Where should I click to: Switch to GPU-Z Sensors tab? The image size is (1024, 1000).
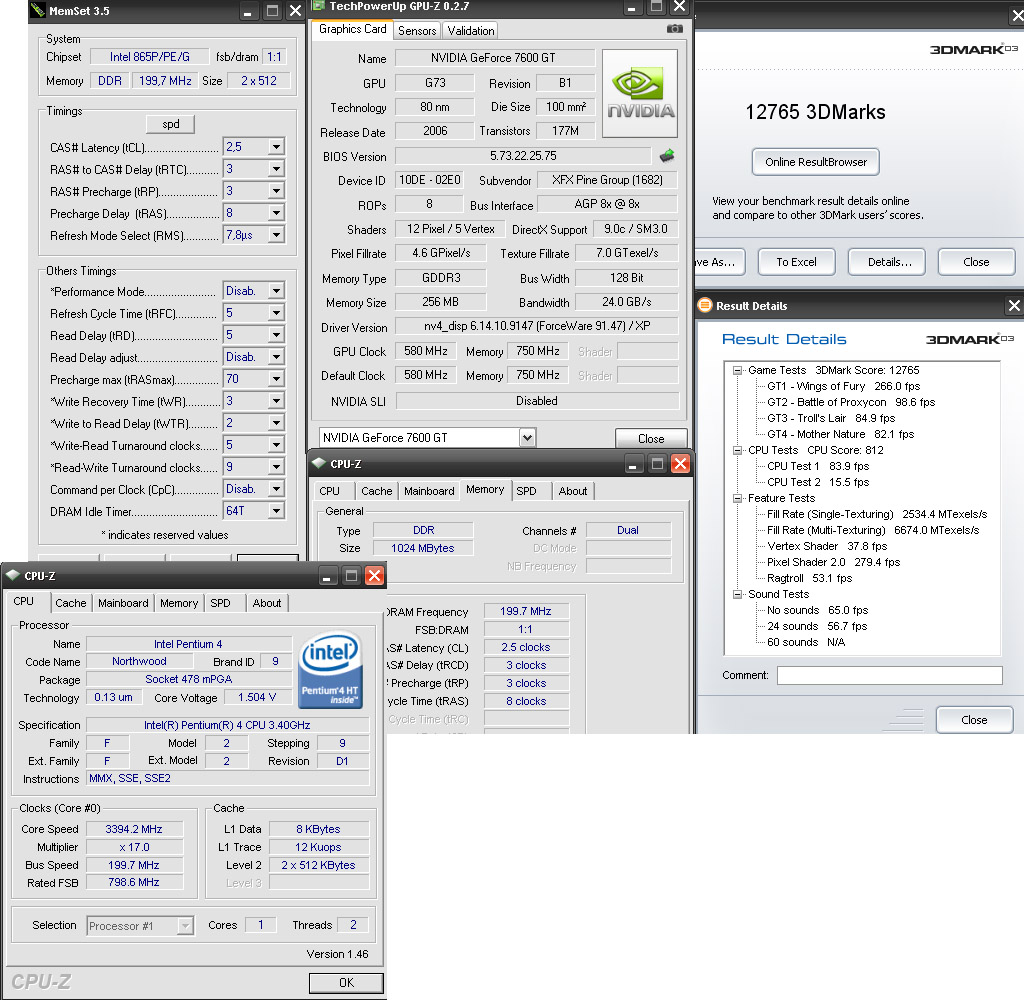(x=417, y=31)
